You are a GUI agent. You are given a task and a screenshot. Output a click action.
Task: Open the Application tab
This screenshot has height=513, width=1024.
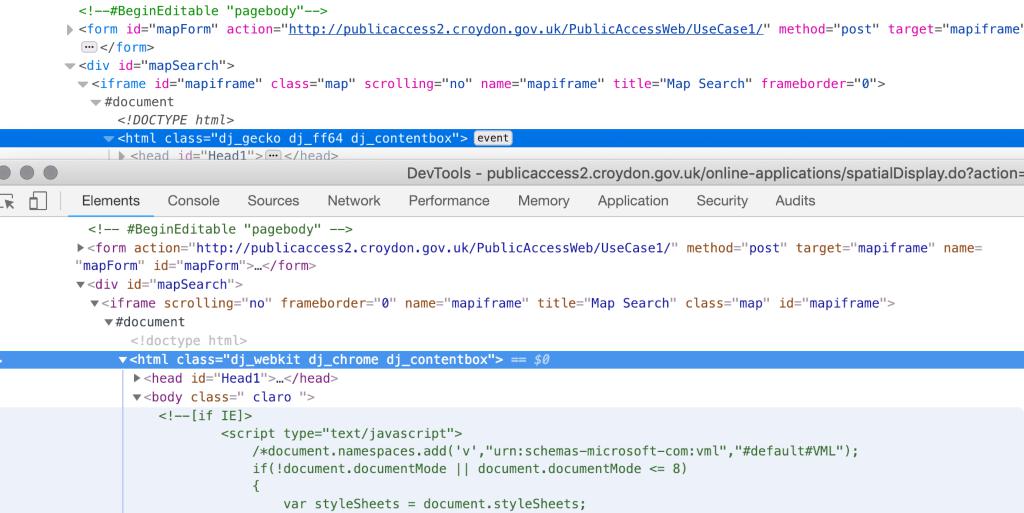(x=633, y=201)
